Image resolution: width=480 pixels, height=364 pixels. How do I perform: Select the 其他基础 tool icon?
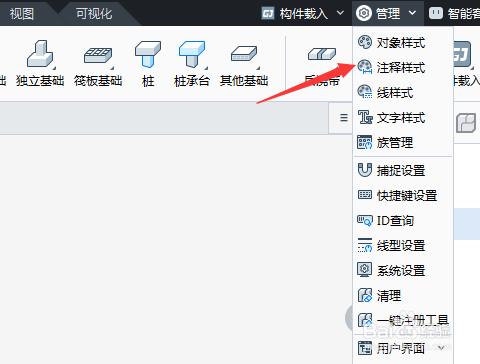(244, 54)
